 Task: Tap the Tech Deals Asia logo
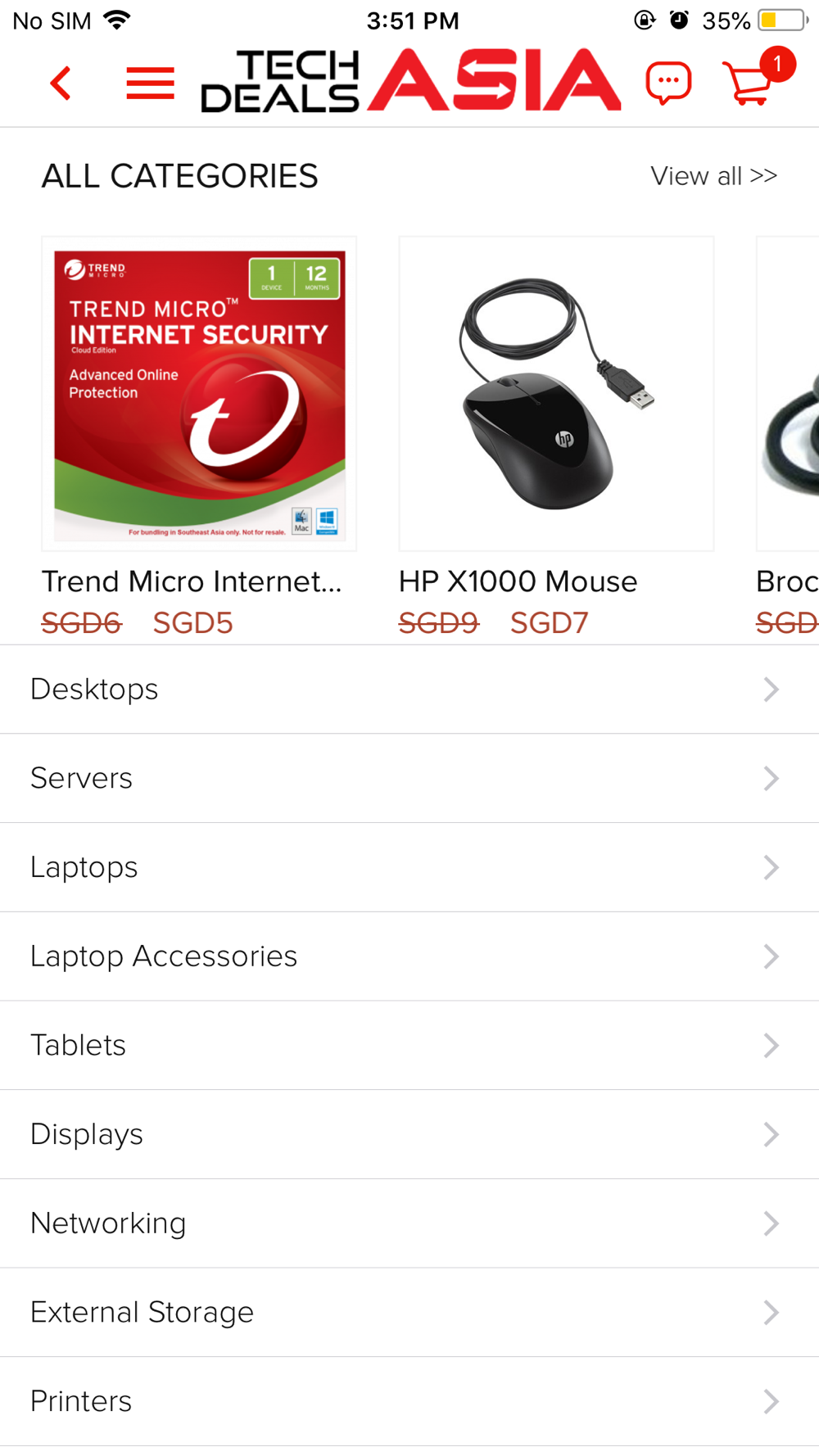411,81
